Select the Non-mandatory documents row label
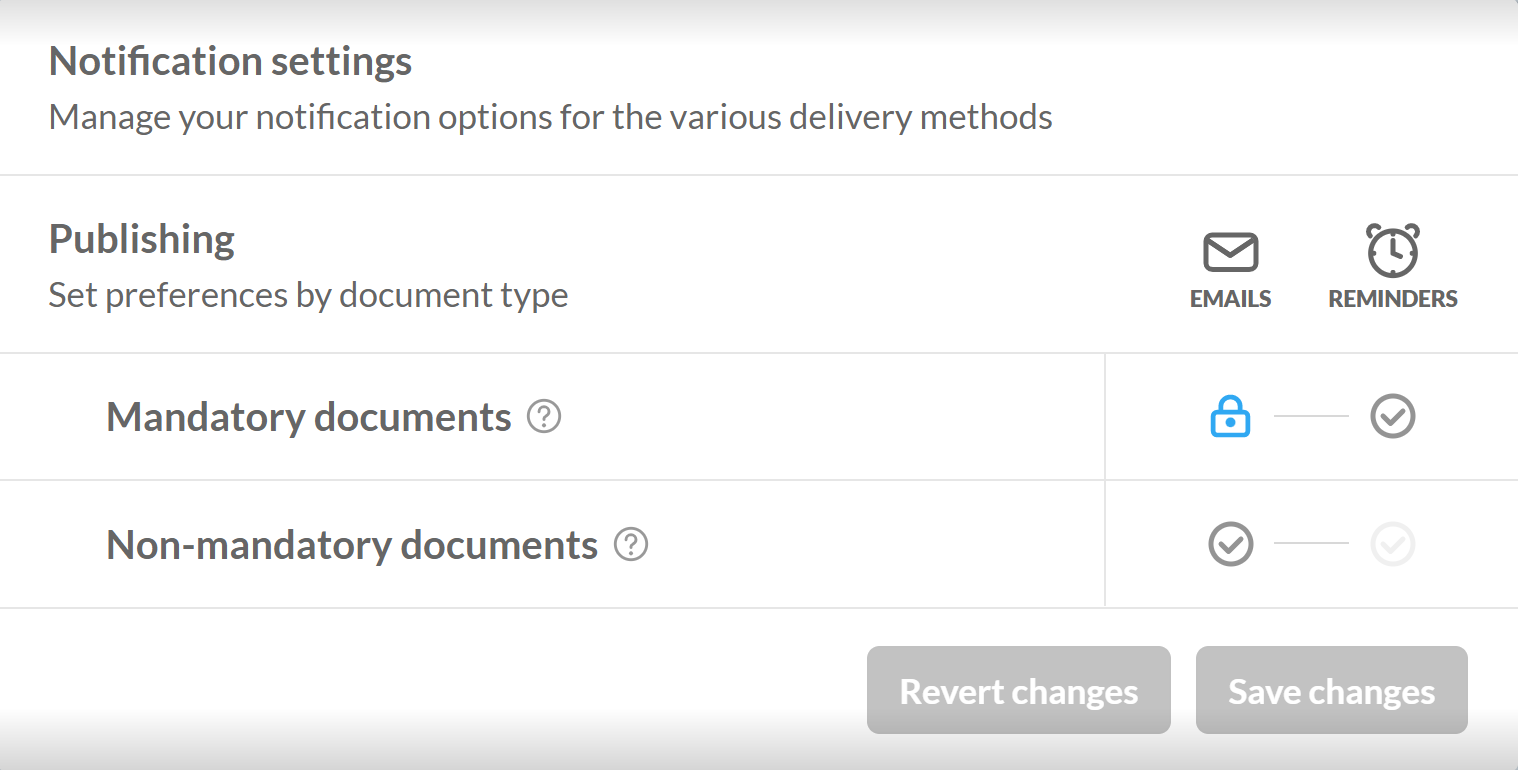1518x770 pixels. (x=351, y=546)
